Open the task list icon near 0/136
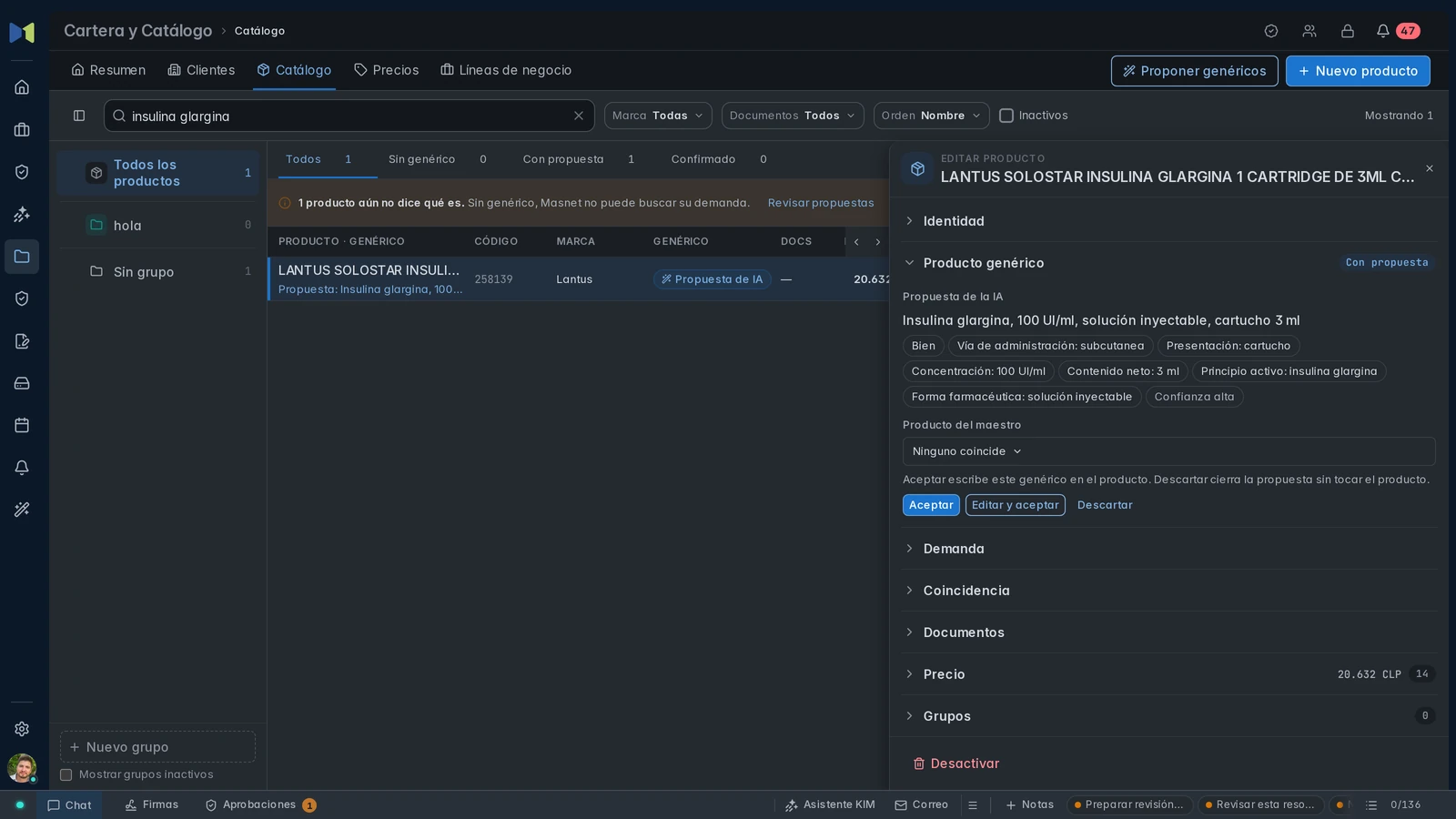 tap(1371, 805)
